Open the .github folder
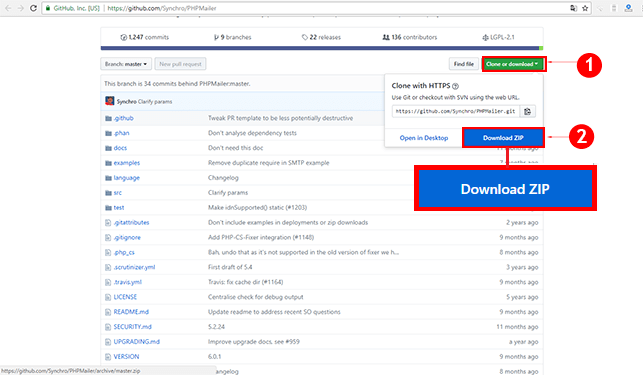 tap(123, 118)
